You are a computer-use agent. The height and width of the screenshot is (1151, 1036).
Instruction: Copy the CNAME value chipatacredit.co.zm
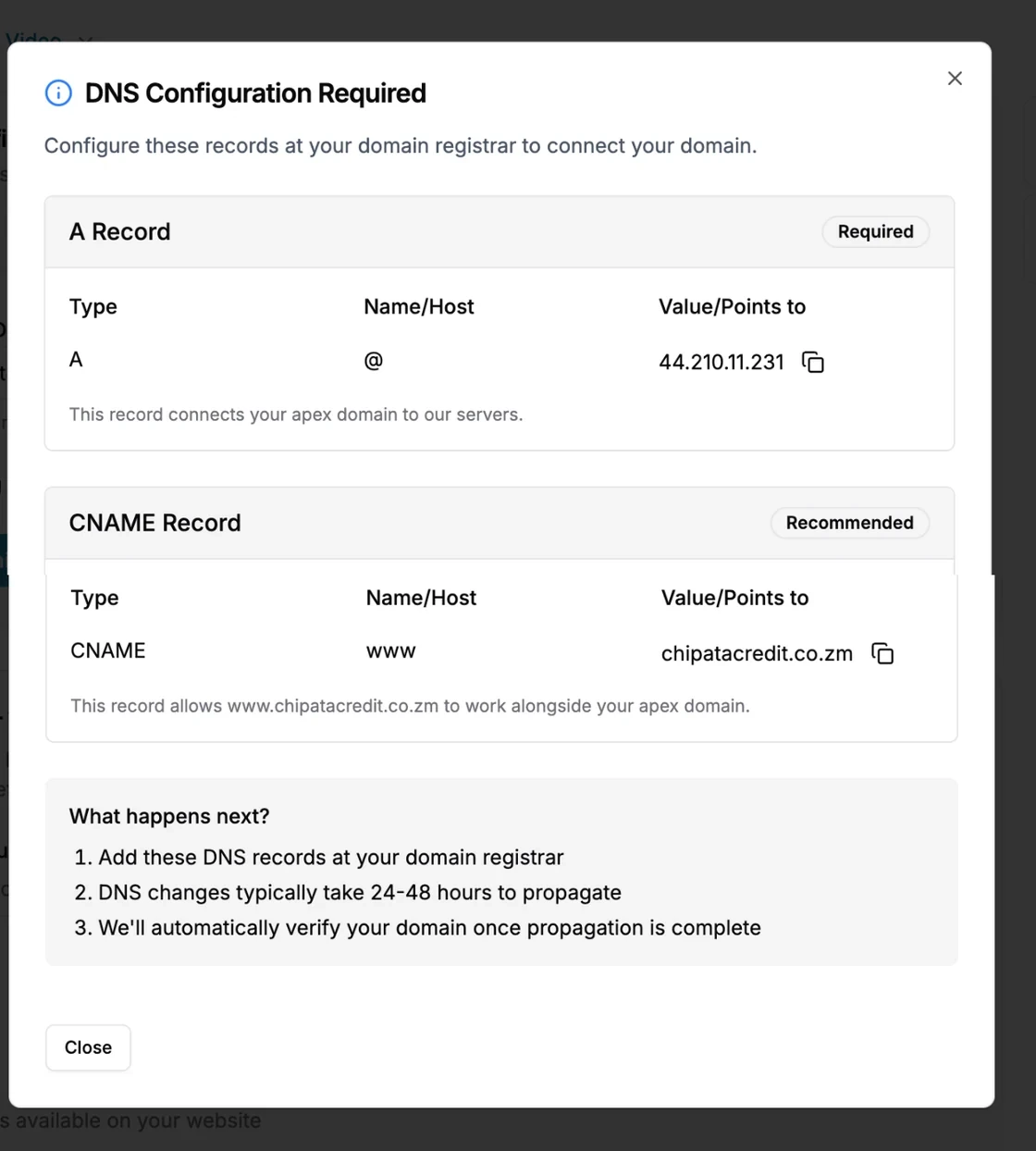tap(883, 654)
